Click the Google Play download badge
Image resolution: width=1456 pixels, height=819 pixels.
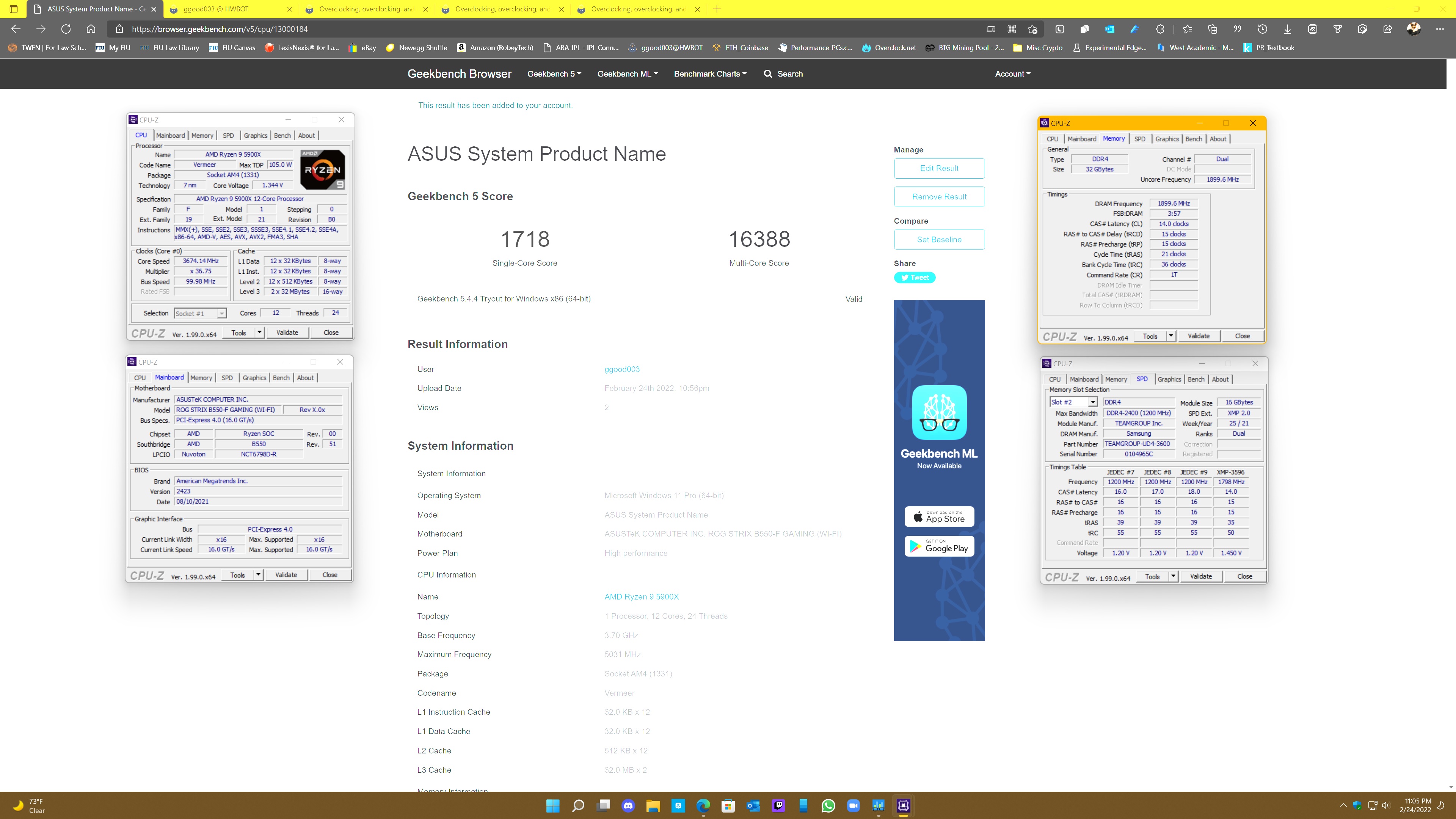point(939,546)
